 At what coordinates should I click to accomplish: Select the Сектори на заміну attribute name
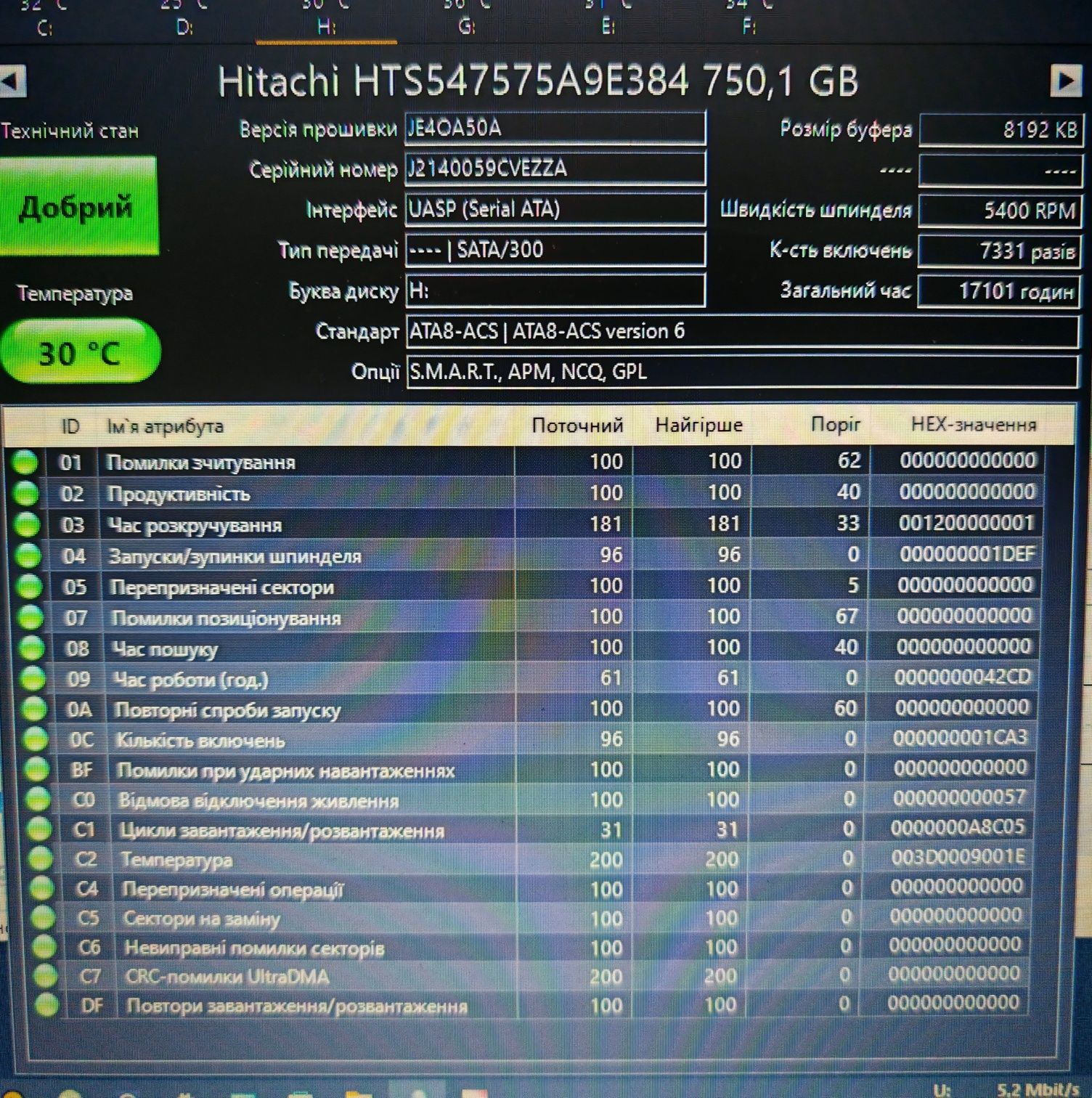pyautogui.click(x=202, y=919)
